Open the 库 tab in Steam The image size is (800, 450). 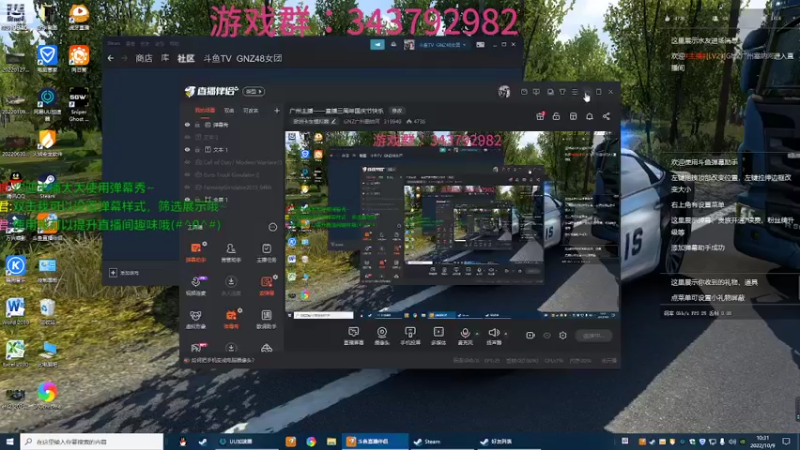165,58
